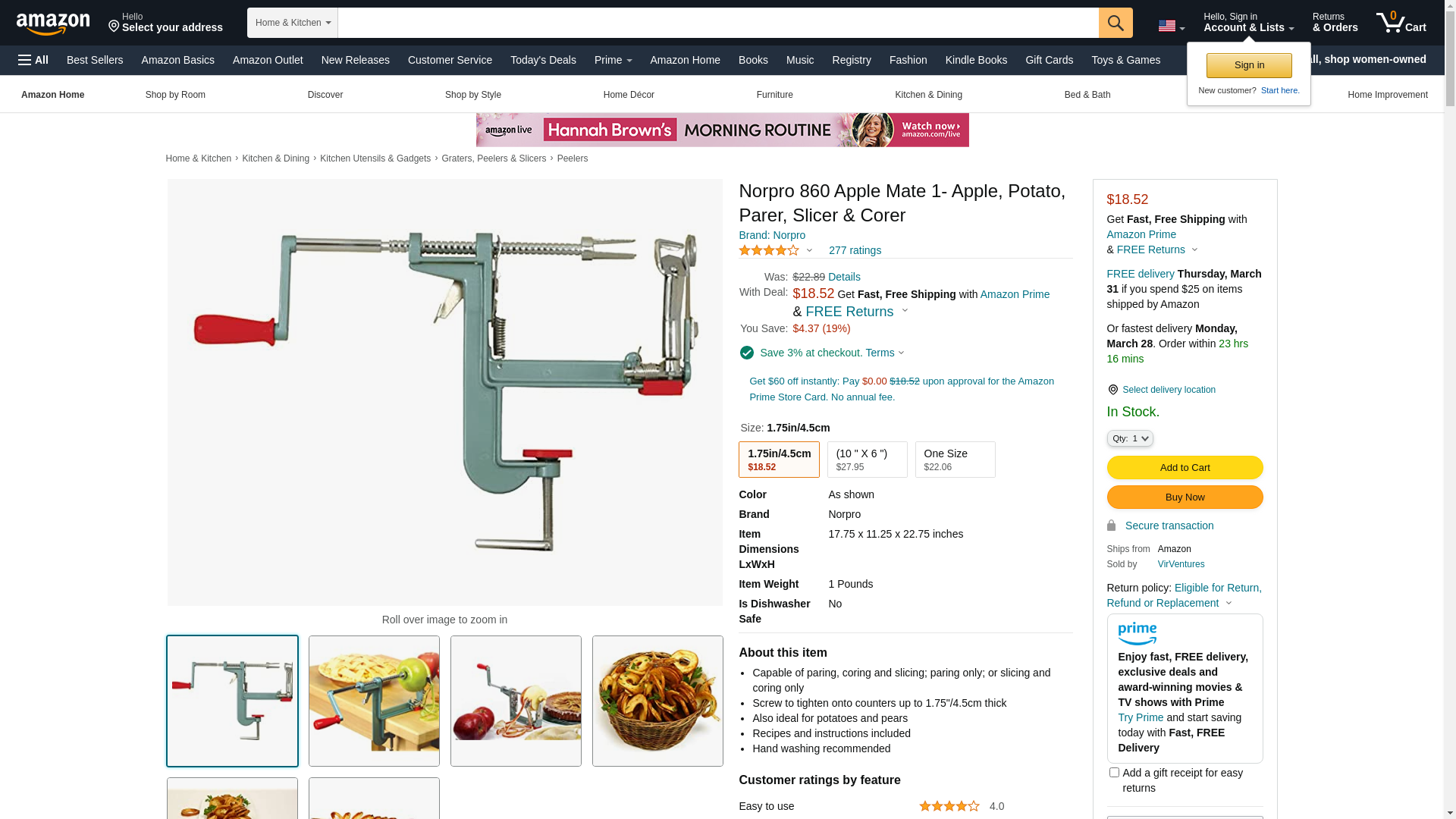Open Home & Kitchen search category dropdown
This screenshot has width=1456, height=819.
[x=293, y=23]
